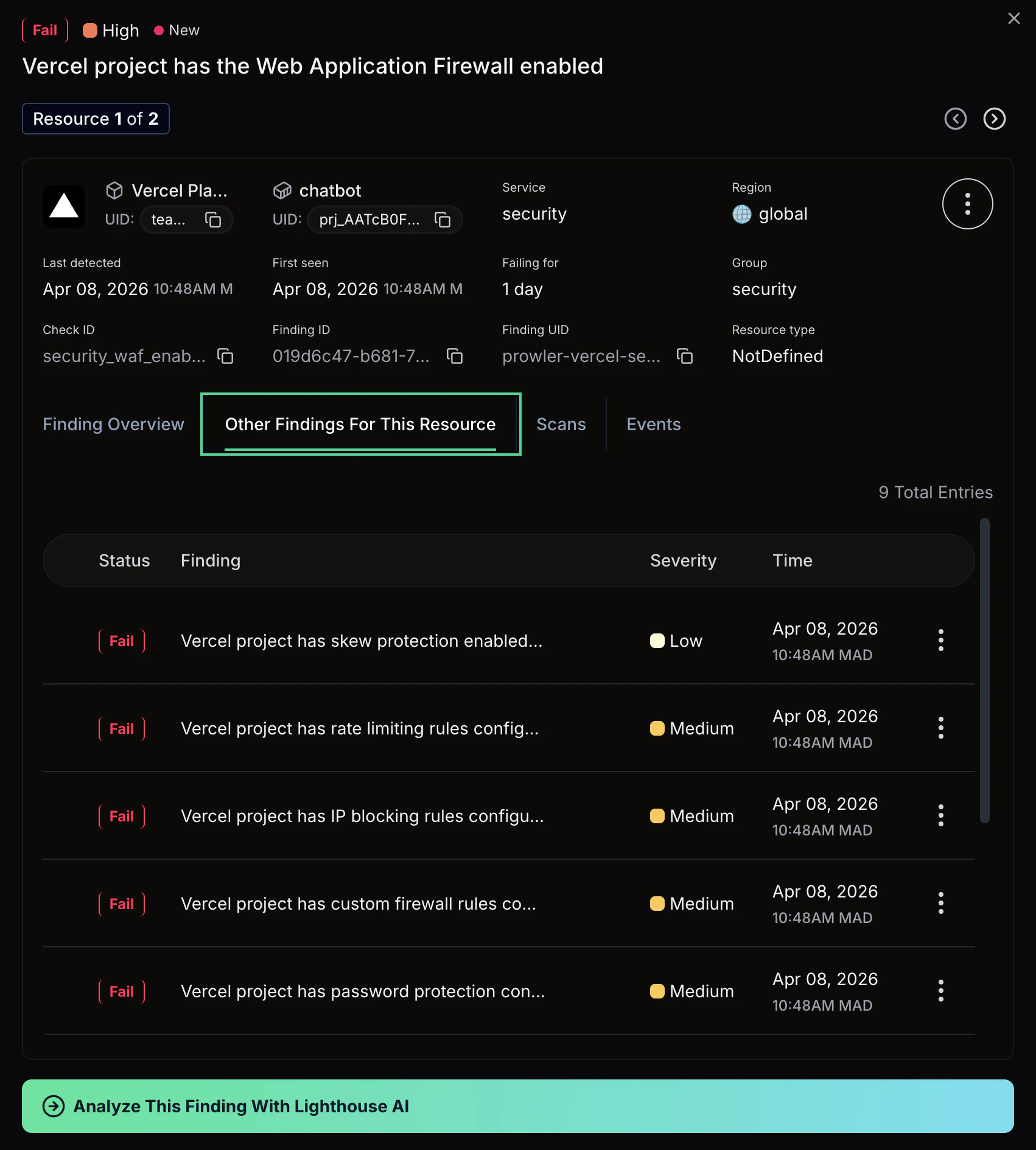Click Fail badge on rate limiting row

[122, 728]
